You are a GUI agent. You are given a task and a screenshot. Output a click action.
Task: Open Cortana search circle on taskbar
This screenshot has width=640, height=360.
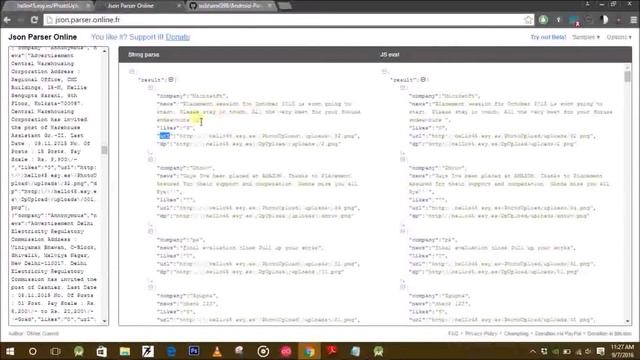(x=33, y=351)
